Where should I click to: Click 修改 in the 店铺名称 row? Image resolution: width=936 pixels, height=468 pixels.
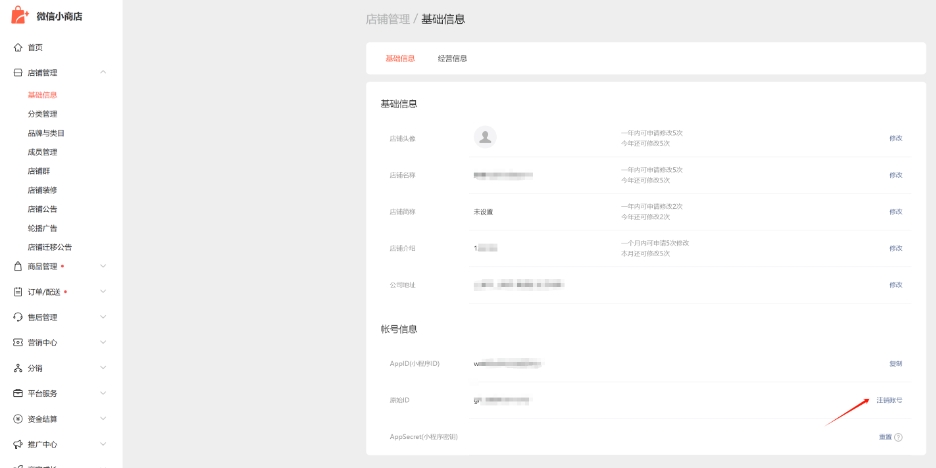(895, 175)
